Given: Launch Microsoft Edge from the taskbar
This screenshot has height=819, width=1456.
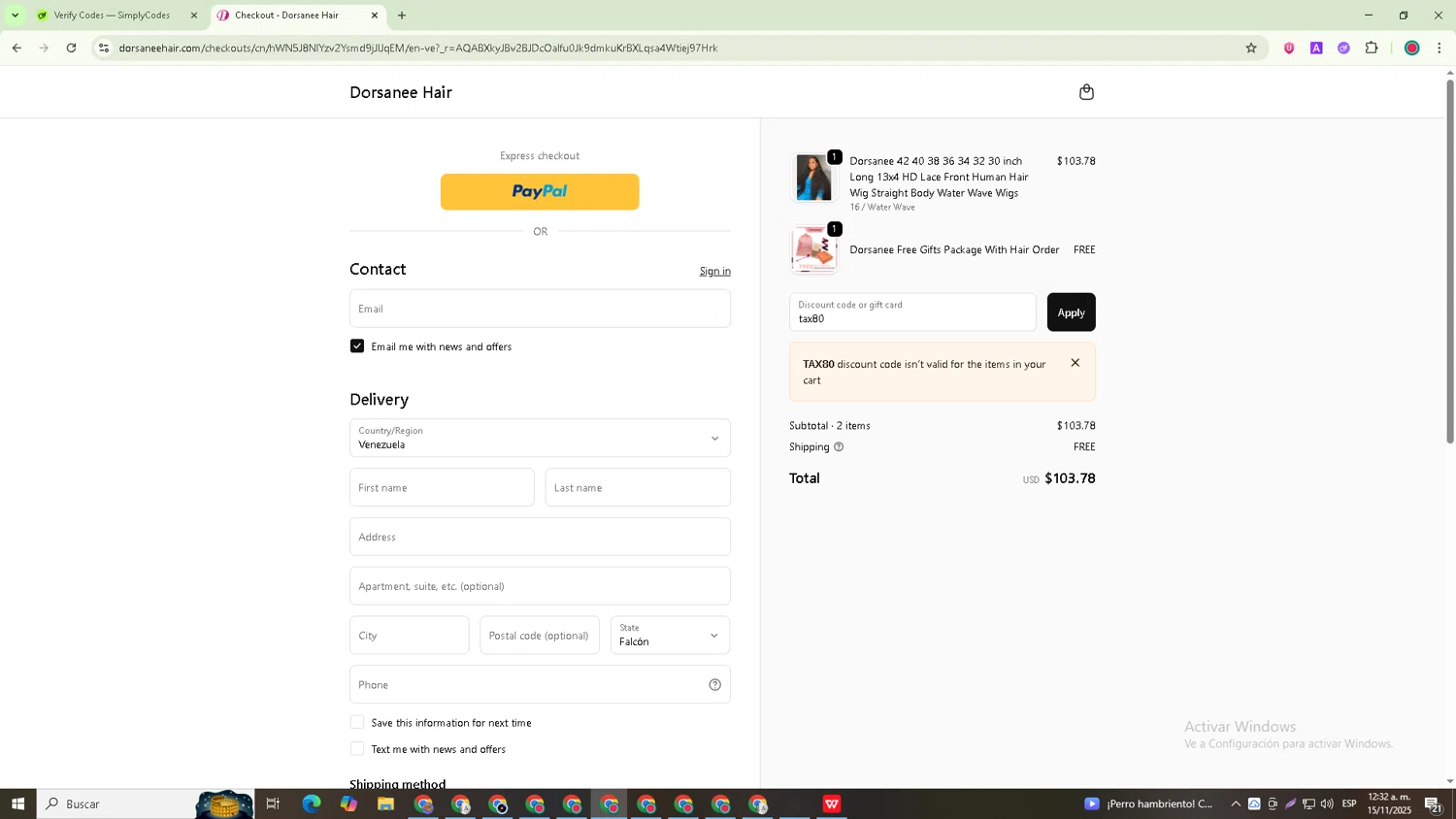Looking at the screenshot, I should point(311,803).
